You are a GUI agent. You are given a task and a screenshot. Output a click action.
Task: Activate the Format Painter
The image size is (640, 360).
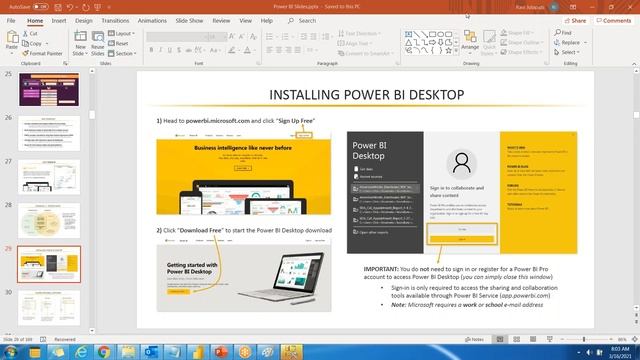coord(42,53)
